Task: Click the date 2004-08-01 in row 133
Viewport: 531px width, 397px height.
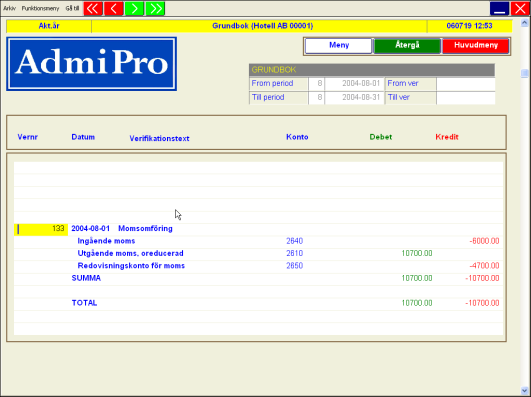Action: [x=90, y=229]
